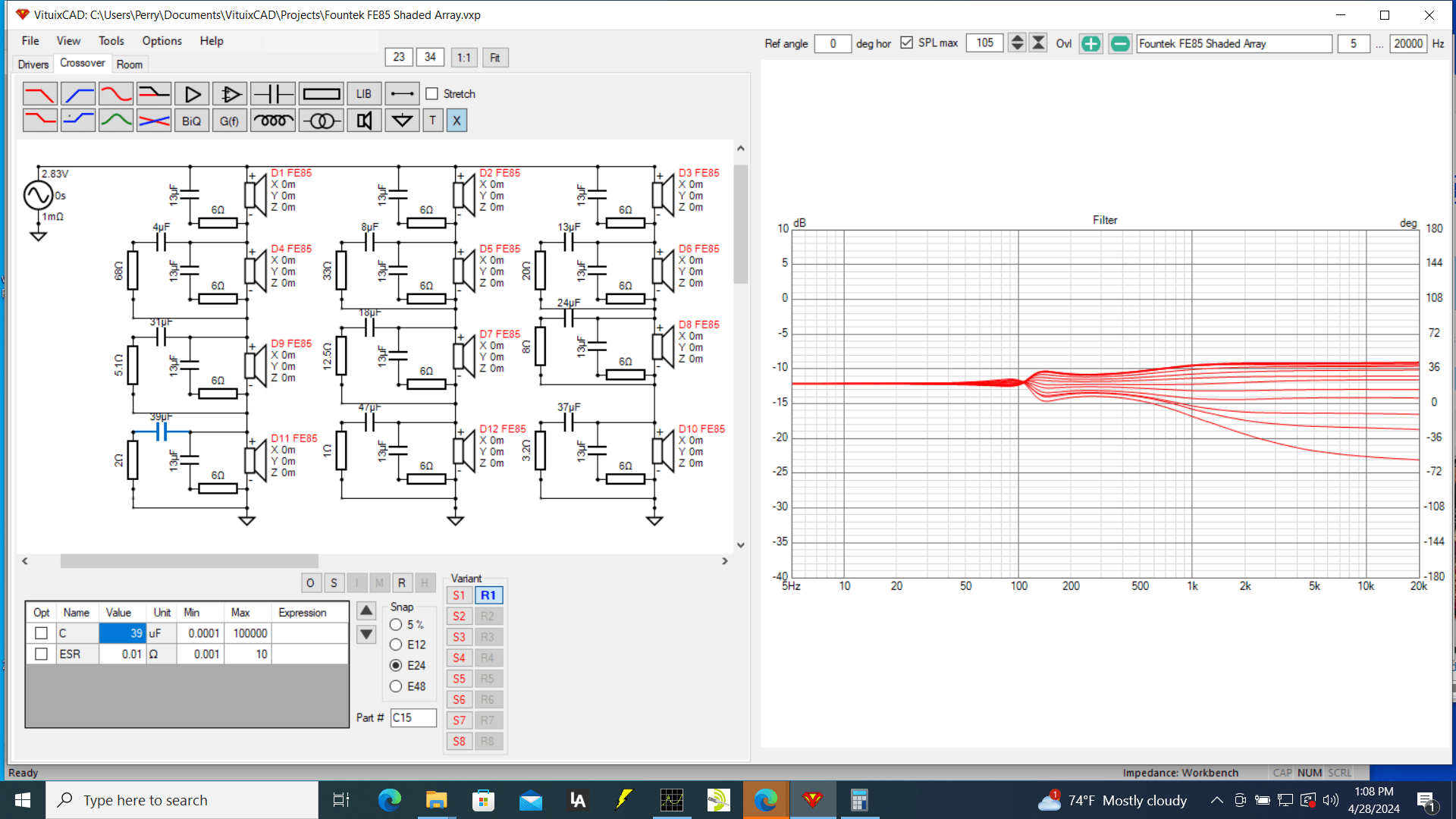The height and width of the screenshot is (819, 1456).
Task: Open the Tools menu
Action: (111, 41)
